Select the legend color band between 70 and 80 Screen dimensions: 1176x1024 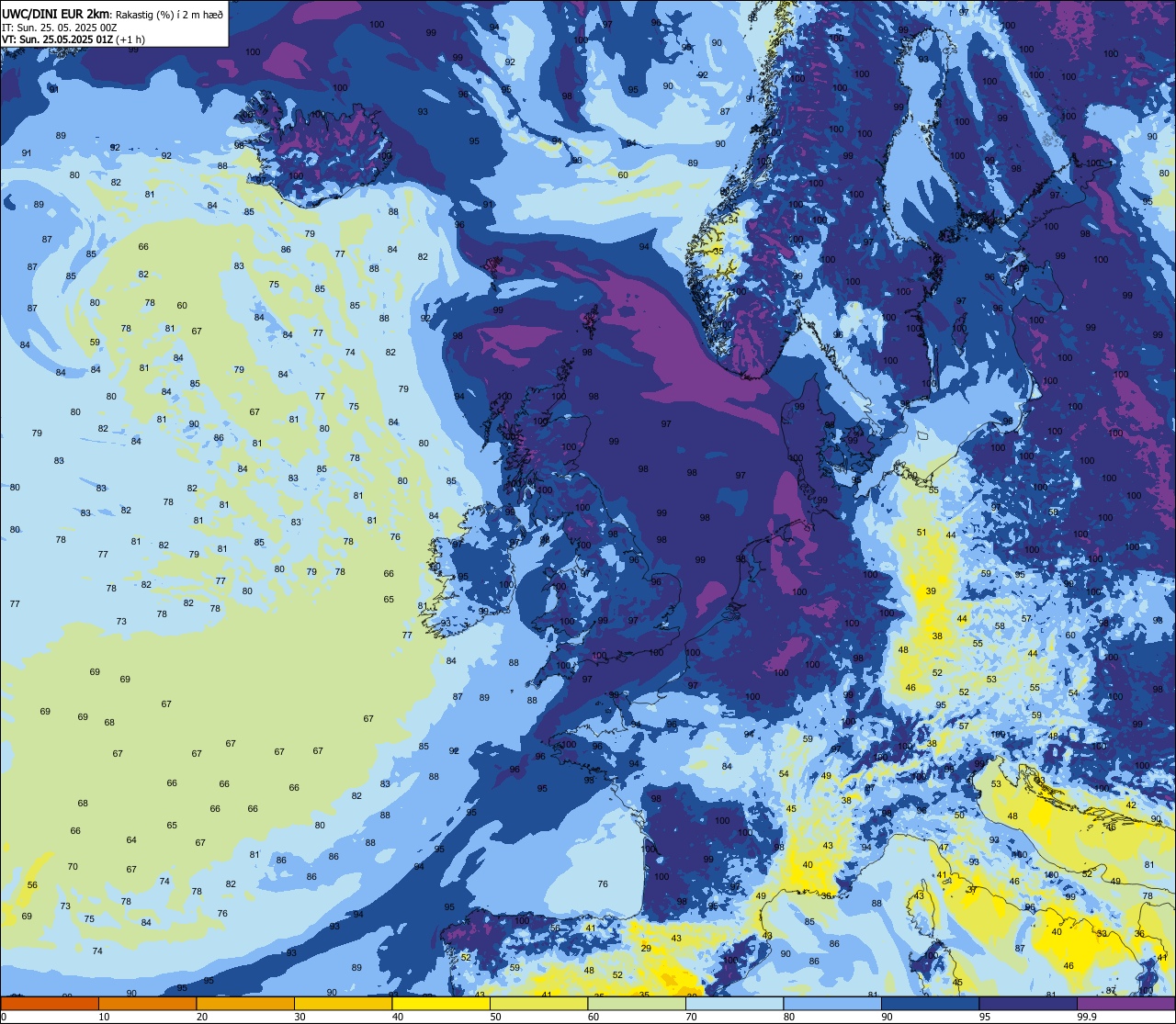[x=734, y=1003]
